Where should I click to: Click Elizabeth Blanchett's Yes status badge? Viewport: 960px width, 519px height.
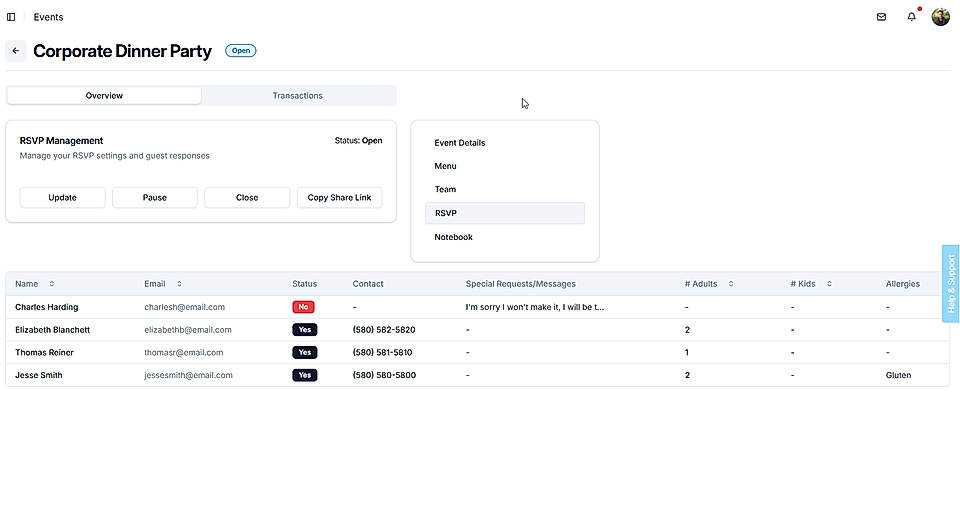coord(304,330)
